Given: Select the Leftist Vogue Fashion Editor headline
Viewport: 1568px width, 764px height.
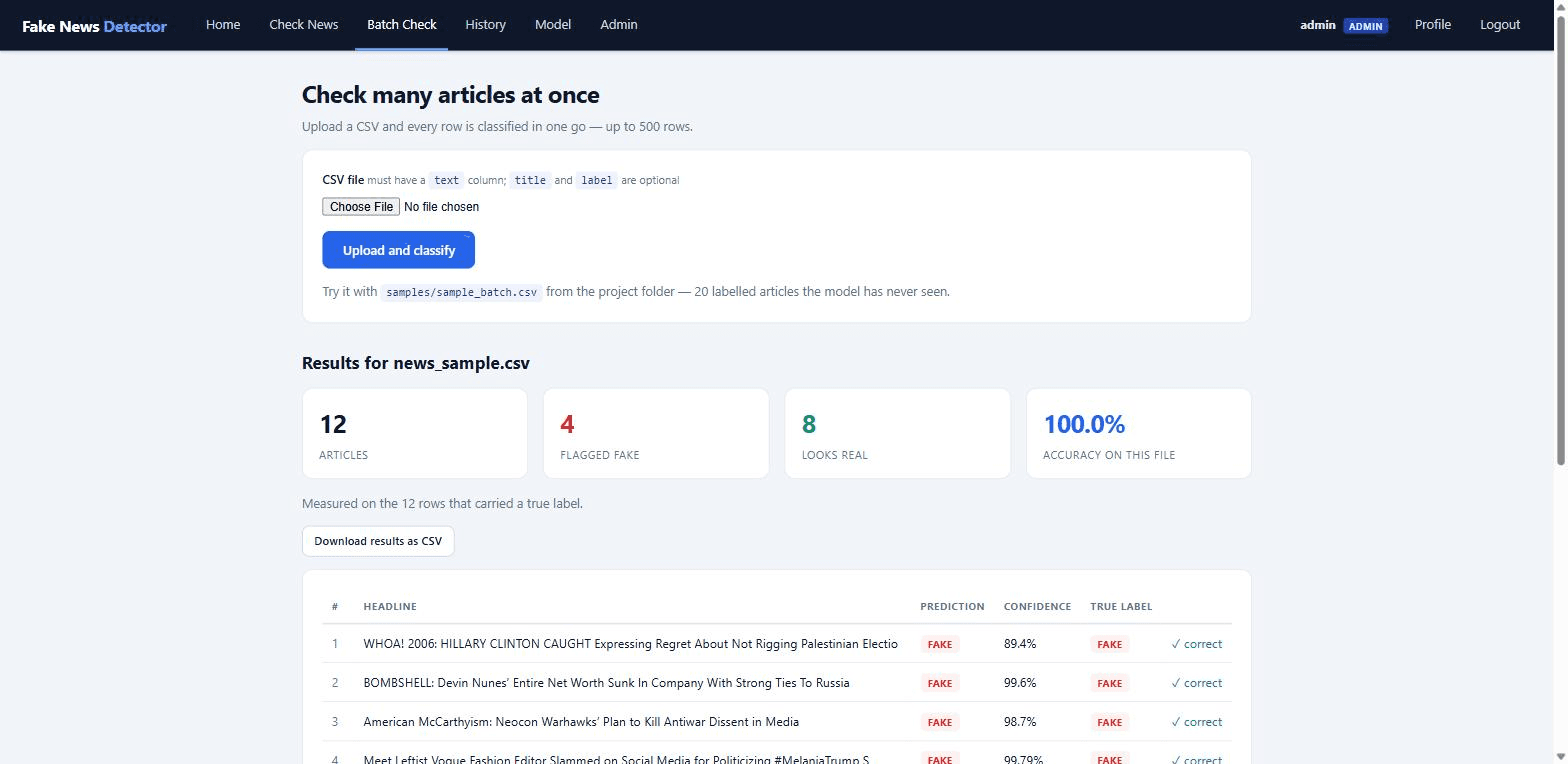Looking at the screenshot, I should (616, 758).
